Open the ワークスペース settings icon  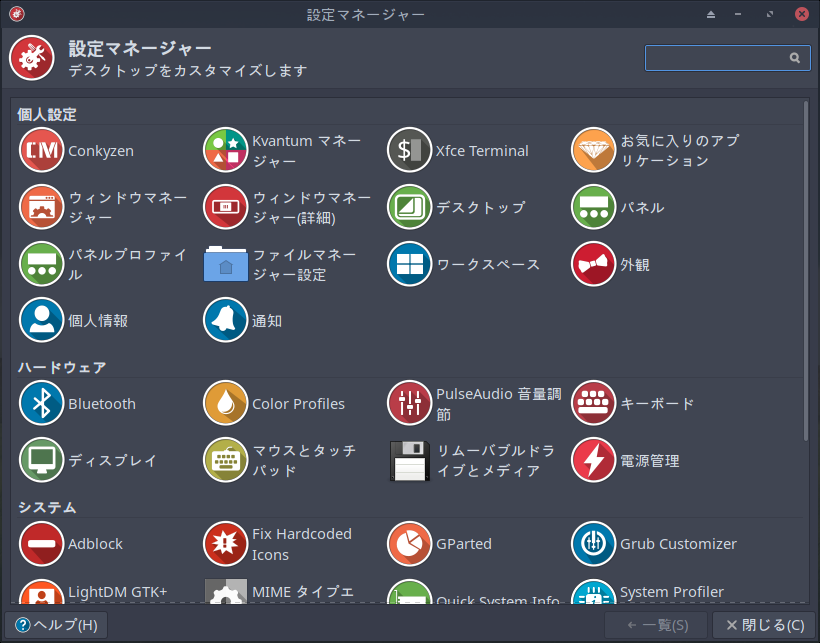click(409, 264)
